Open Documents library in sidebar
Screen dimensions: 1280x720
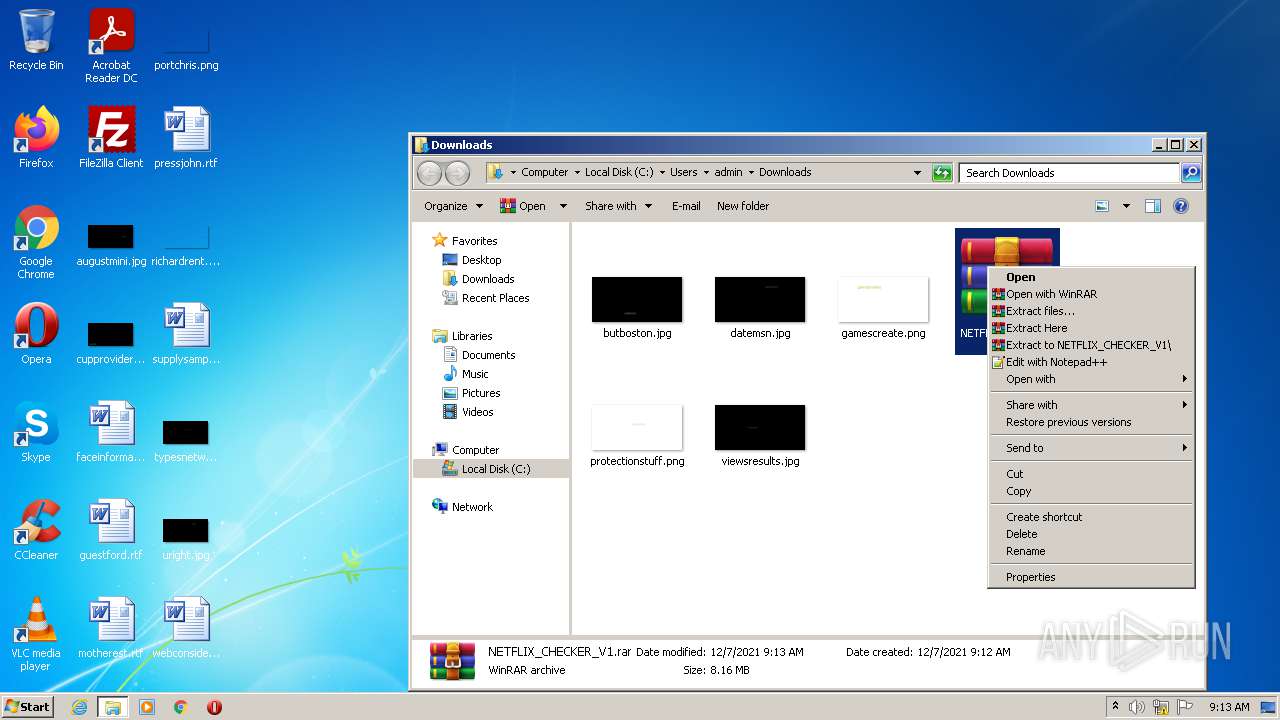(x=488, y=355)
